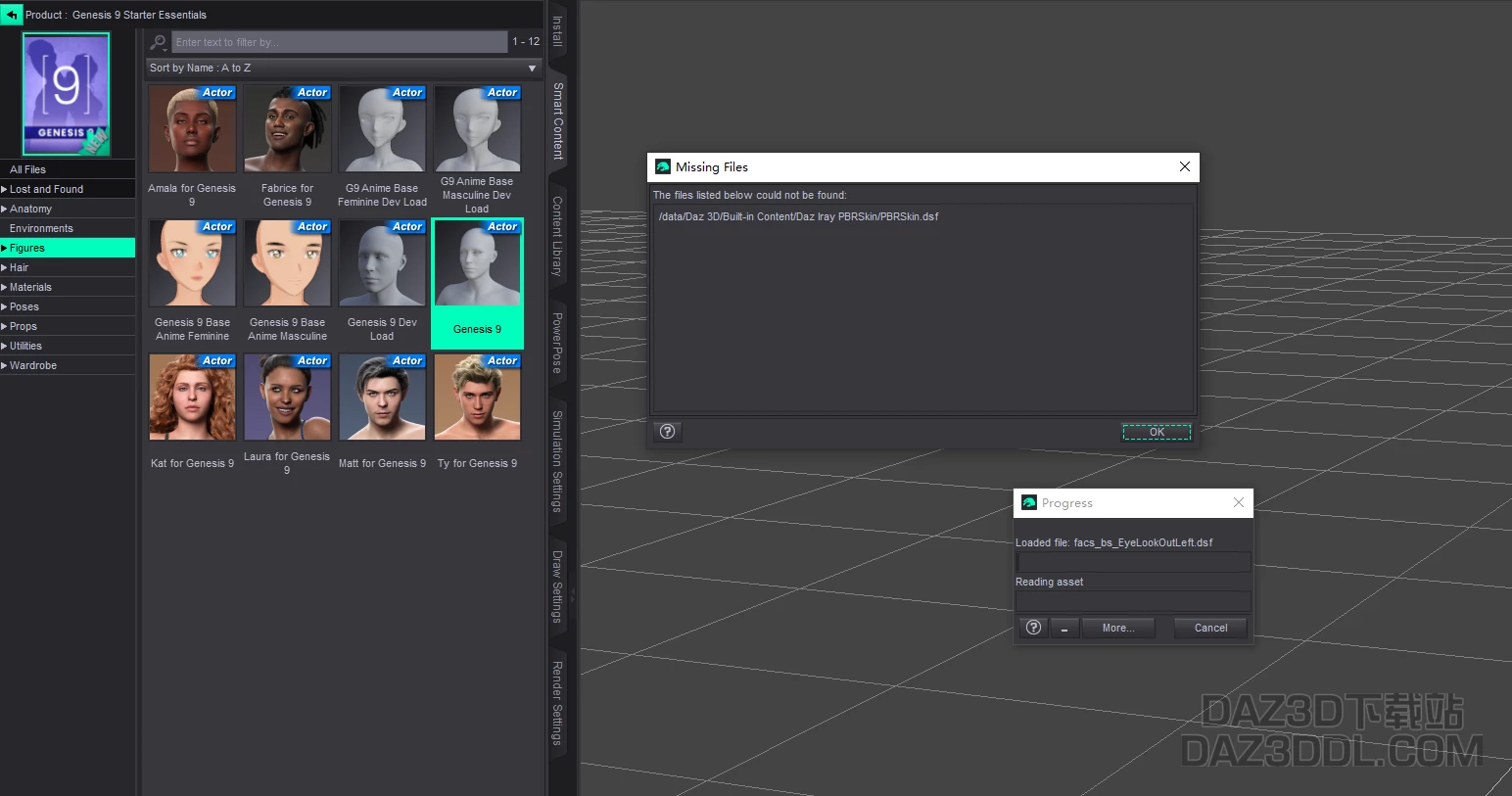Select Laura for Genesis 9 thumbnail

pos(287,398)
